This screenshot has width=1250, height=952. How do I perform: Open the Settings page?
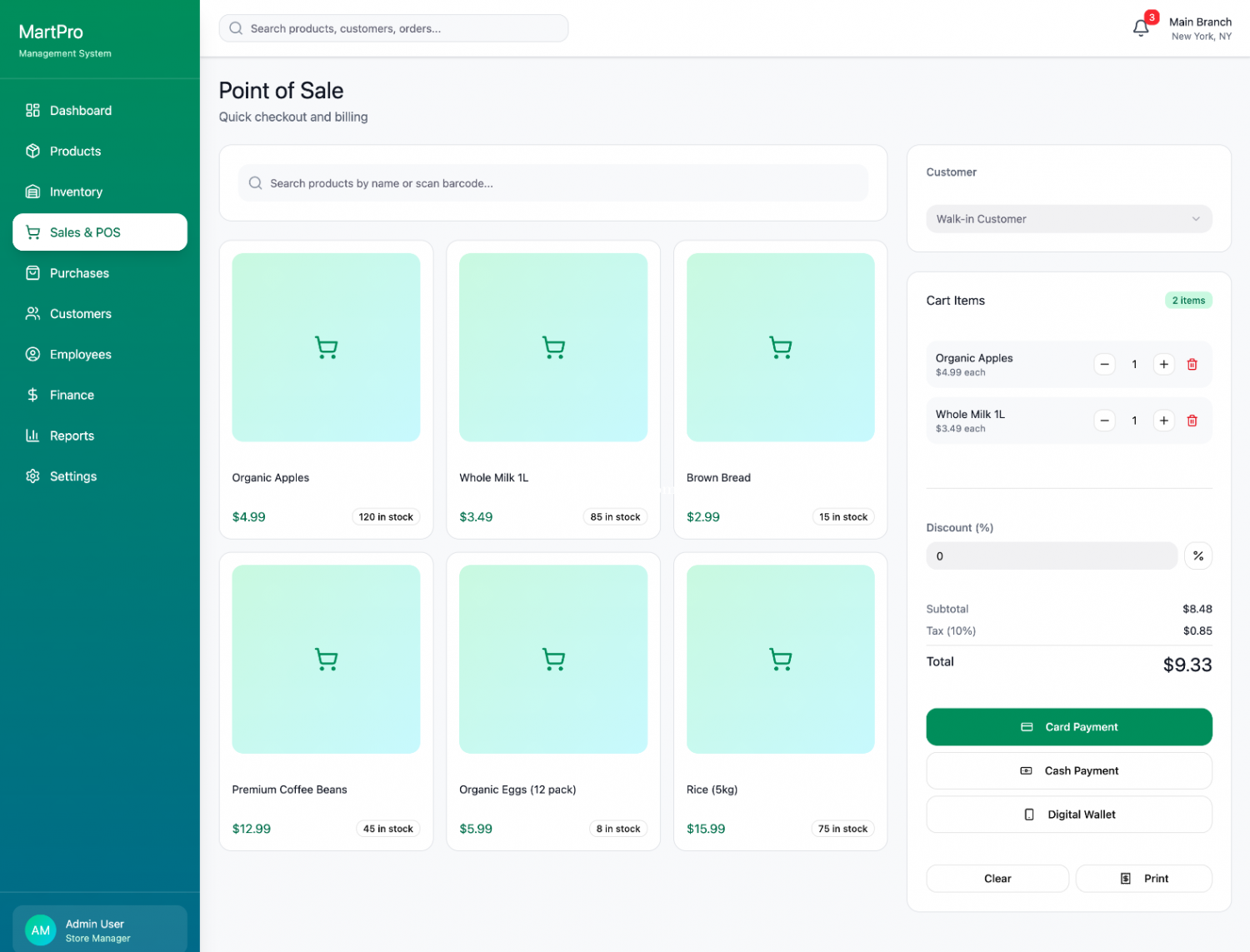pos(73,476)
